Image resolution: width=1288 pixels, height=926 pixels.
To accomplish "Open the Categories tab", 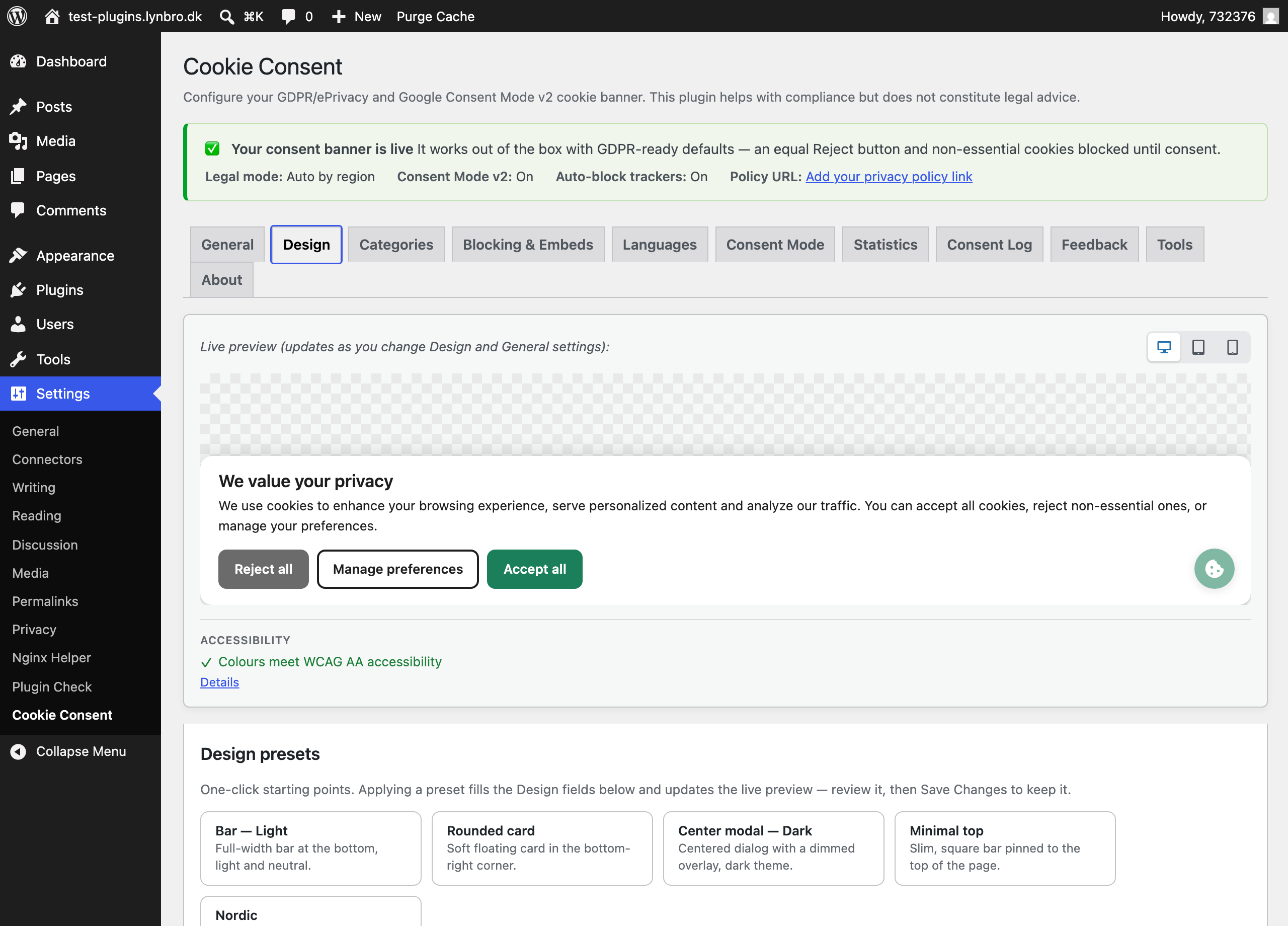I will point(396,245).
